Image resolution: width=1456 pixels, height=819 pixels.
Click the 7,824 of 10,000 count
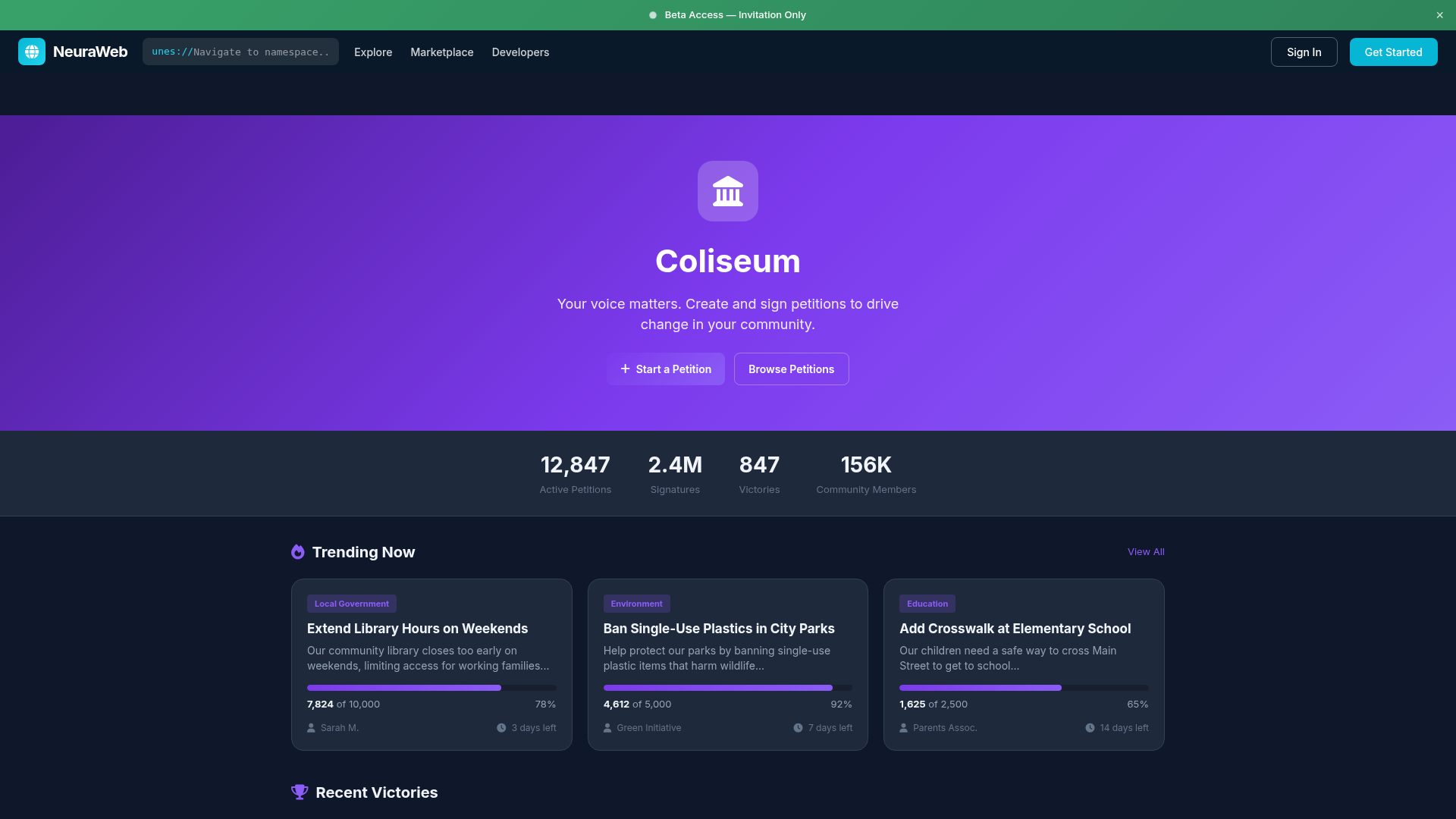click(344, 704)
